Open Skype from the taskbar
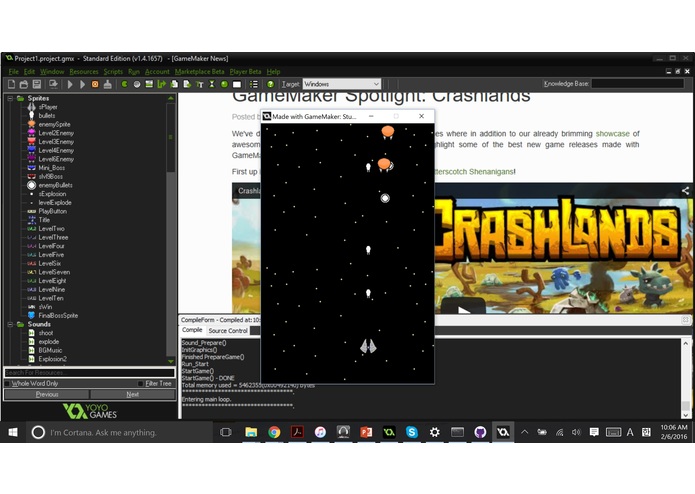The image size is (695, 494). coord(412,432)
